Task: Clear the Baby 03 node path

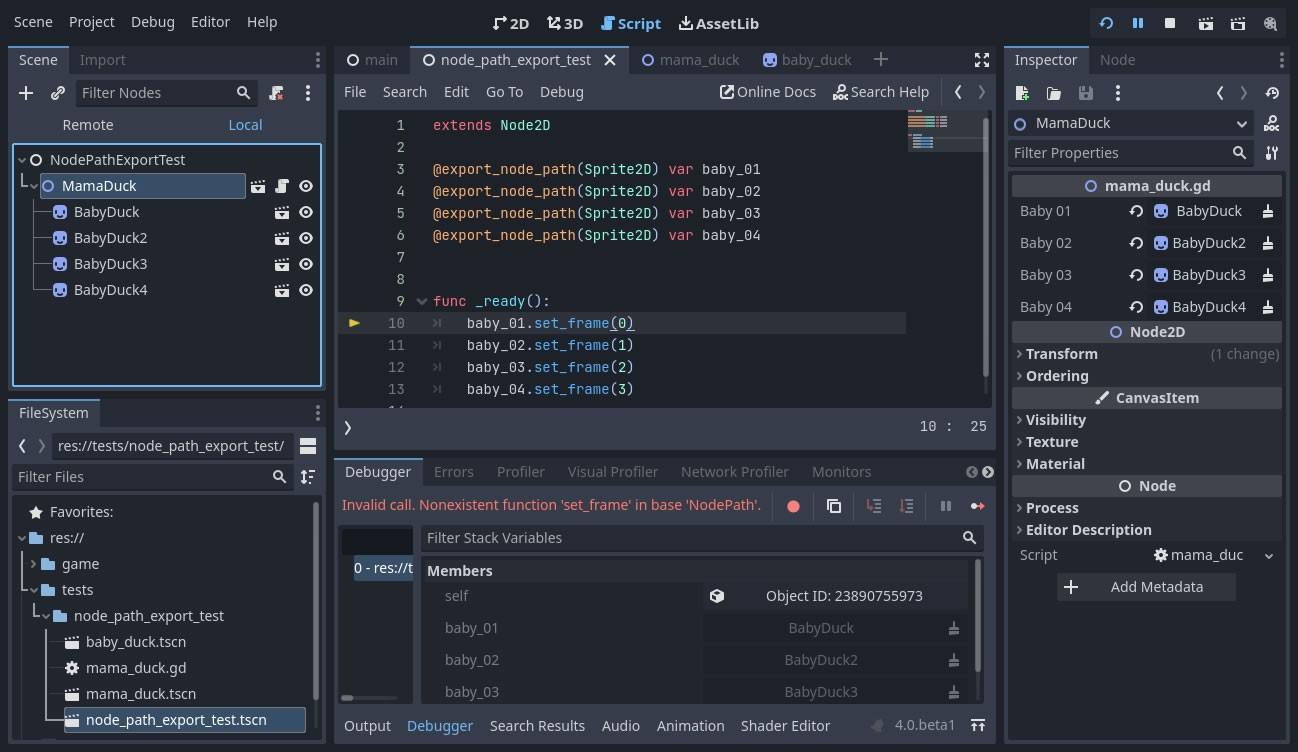Action: [x=1268, y=275]
